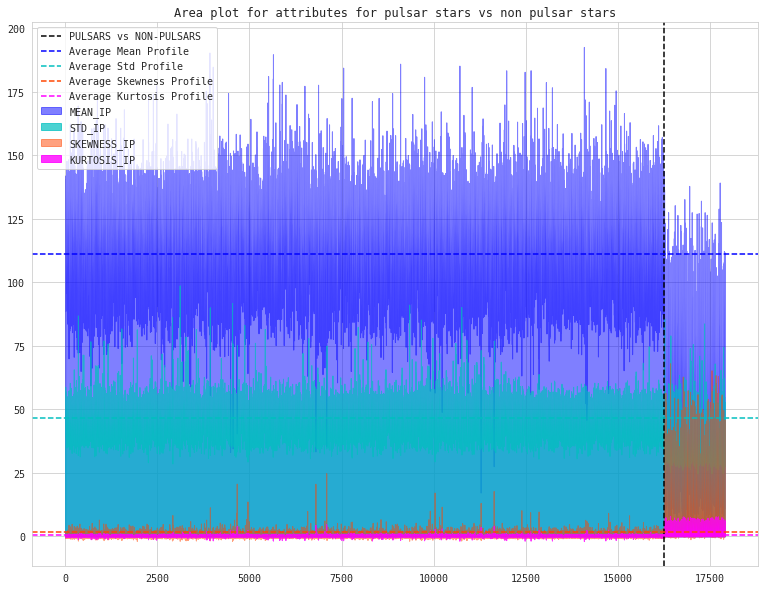Click the STD_IP legend label
Screen dimensions: 764x590
(x=87, y=129)
